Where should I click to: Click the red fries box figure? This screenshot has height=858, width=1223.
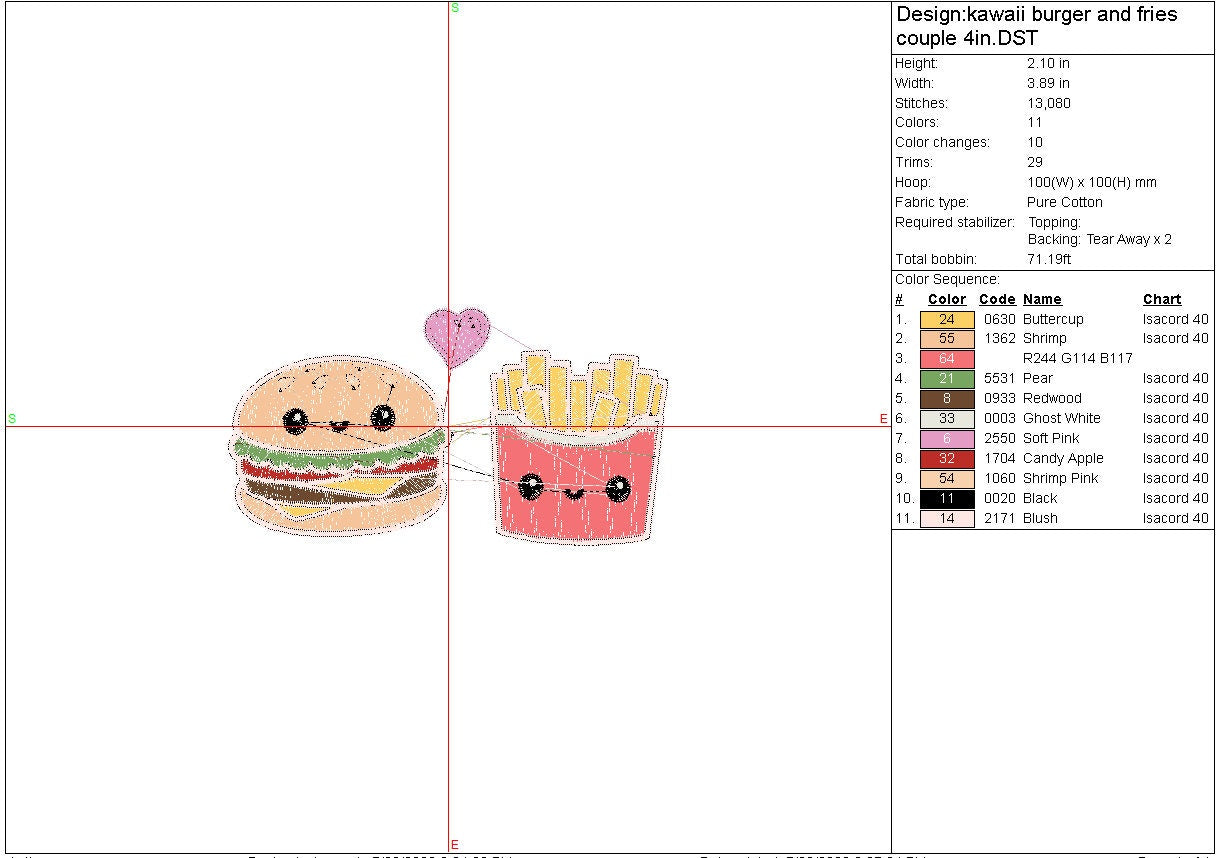(x=578, y=482)
